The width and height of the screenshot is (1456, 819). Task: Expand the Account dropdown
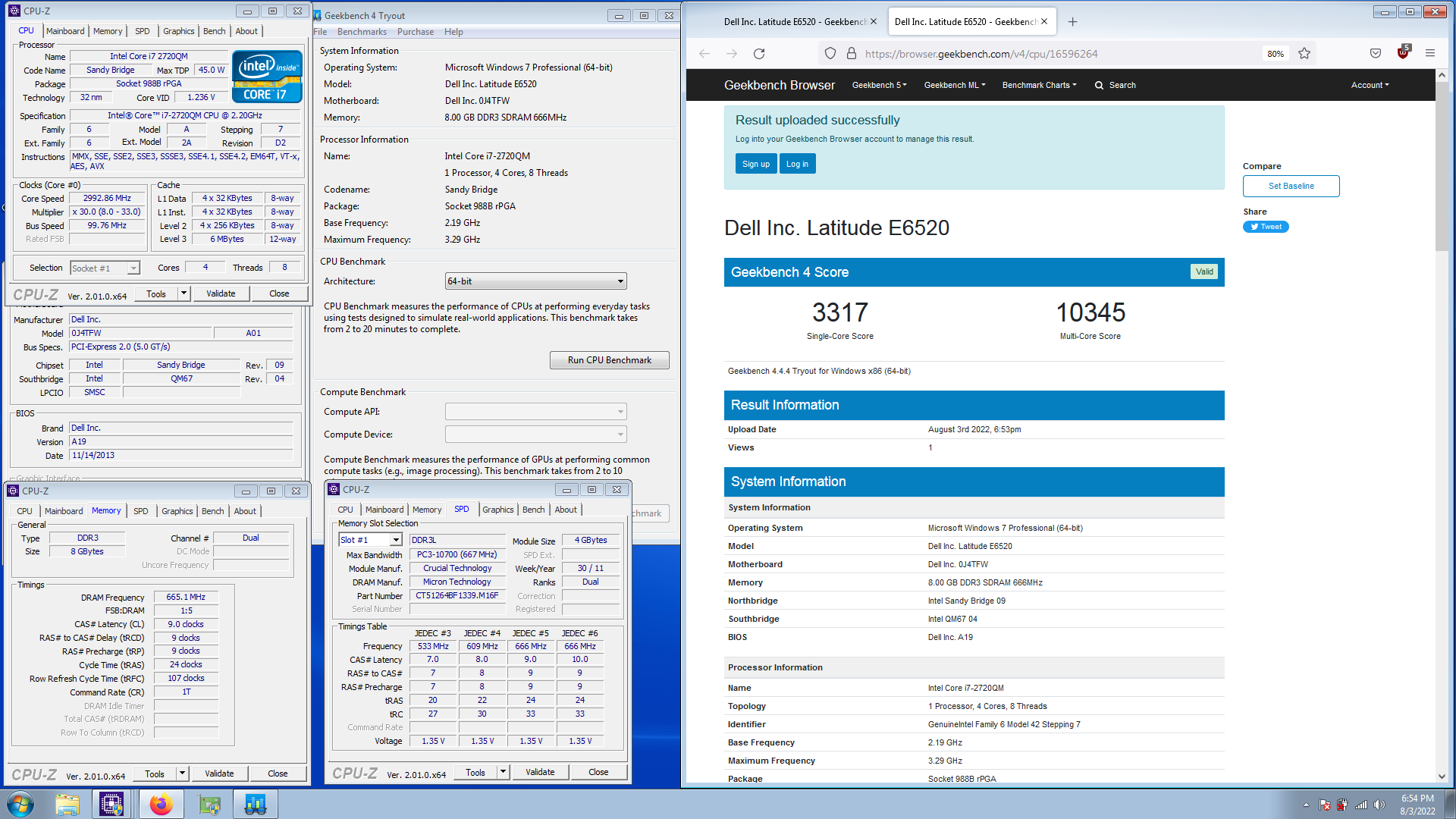click(1370, 86)
